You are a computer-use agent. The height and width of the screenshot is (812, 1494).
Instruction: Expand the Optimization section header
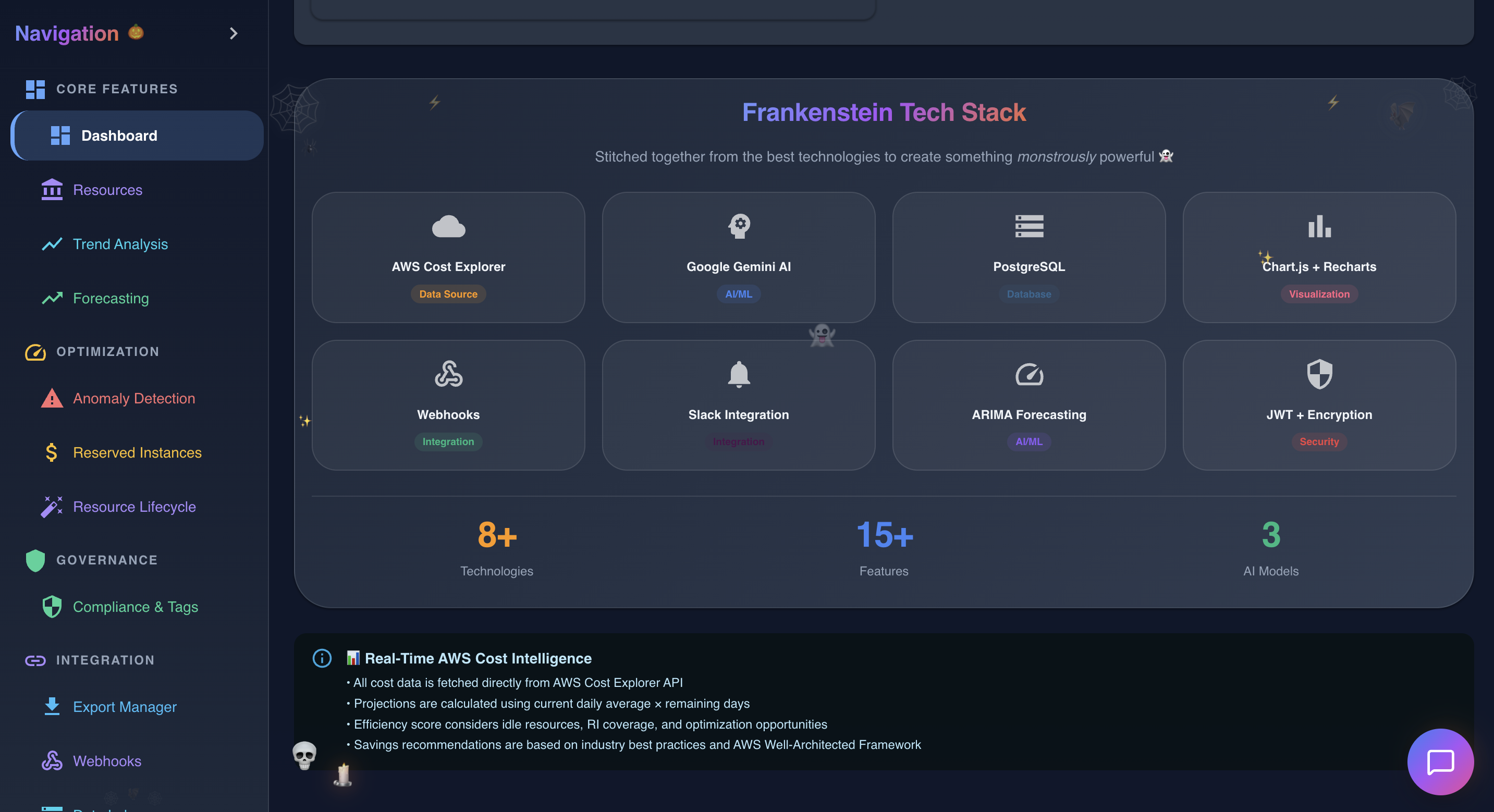pos(107,351)
